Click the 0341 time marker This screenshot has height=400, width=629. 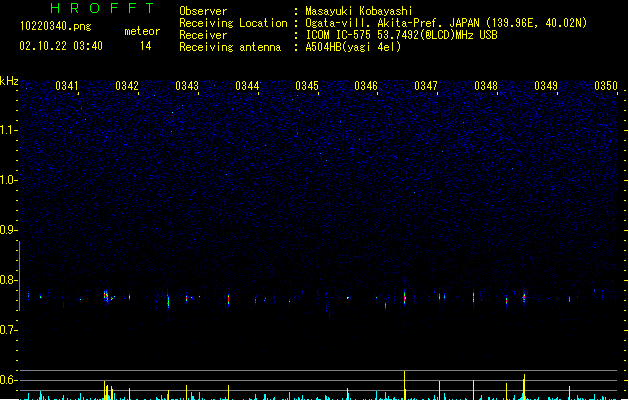[x=67, y=86]
